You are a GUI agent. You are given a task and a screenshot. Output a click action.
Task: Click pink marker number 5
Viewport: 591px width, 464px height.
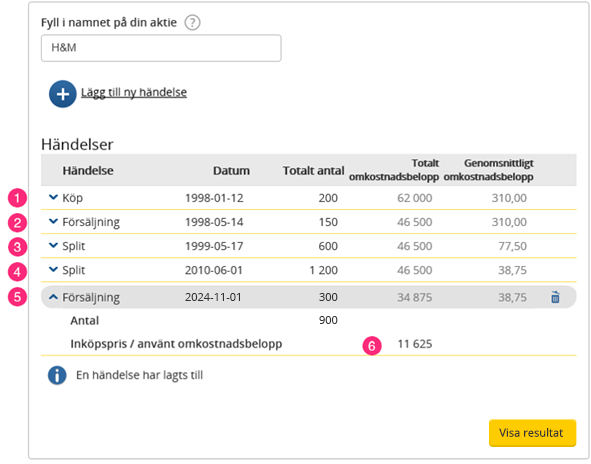(x=17, y=297)
